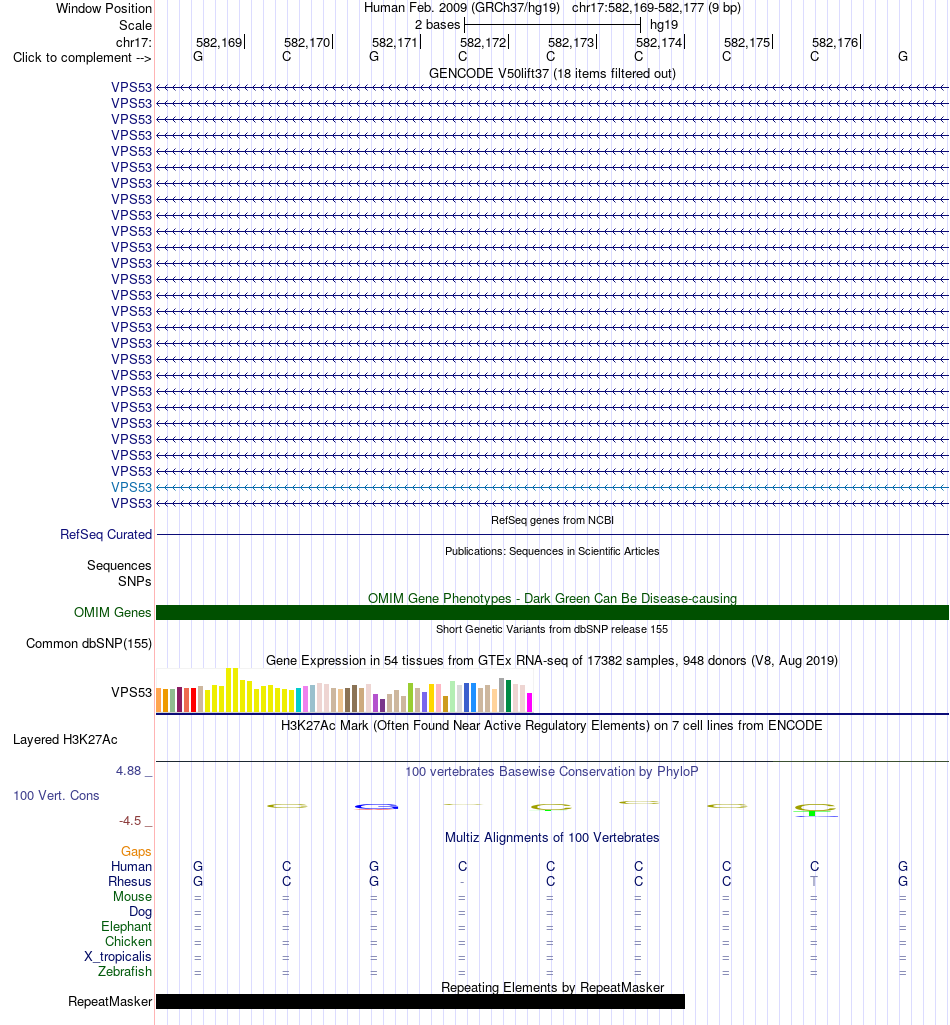Click the 'Zebrafish' alignment row label
The image size is (950, 1025).
tap(125, 971)
